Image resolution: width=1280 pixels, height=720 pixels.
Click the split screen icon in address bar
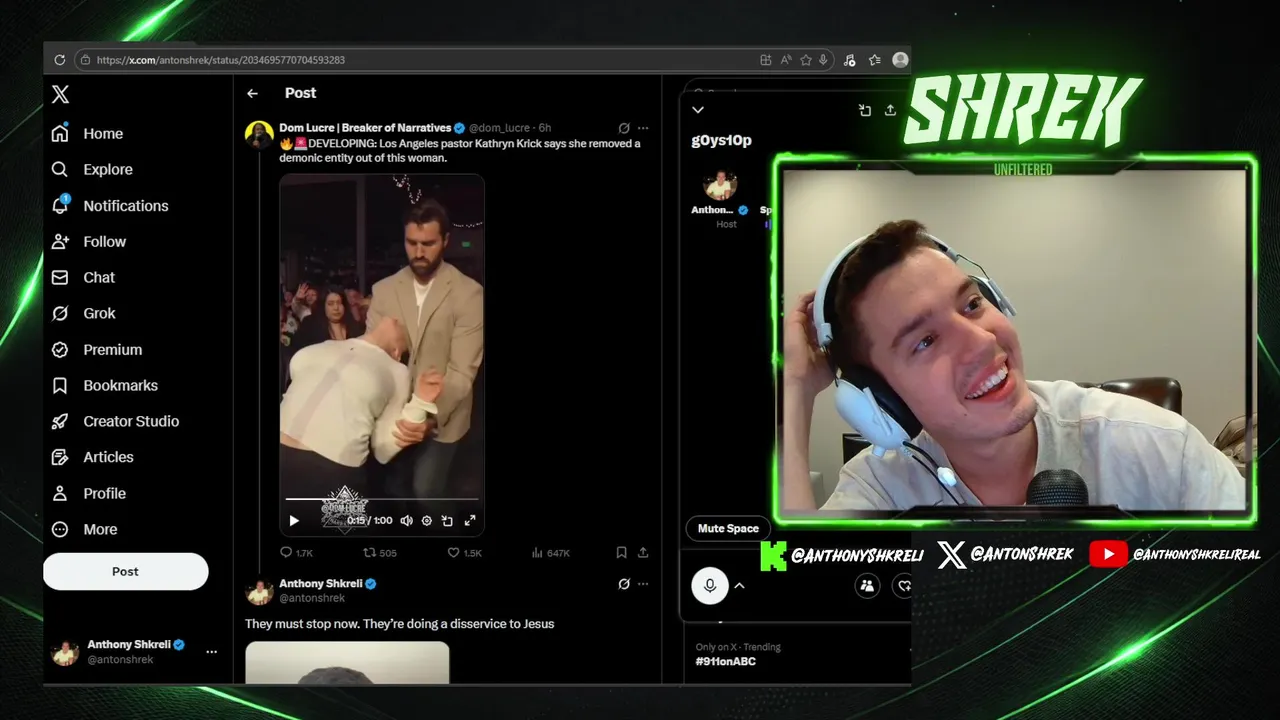pyautogui.click(x=766, y=60)
